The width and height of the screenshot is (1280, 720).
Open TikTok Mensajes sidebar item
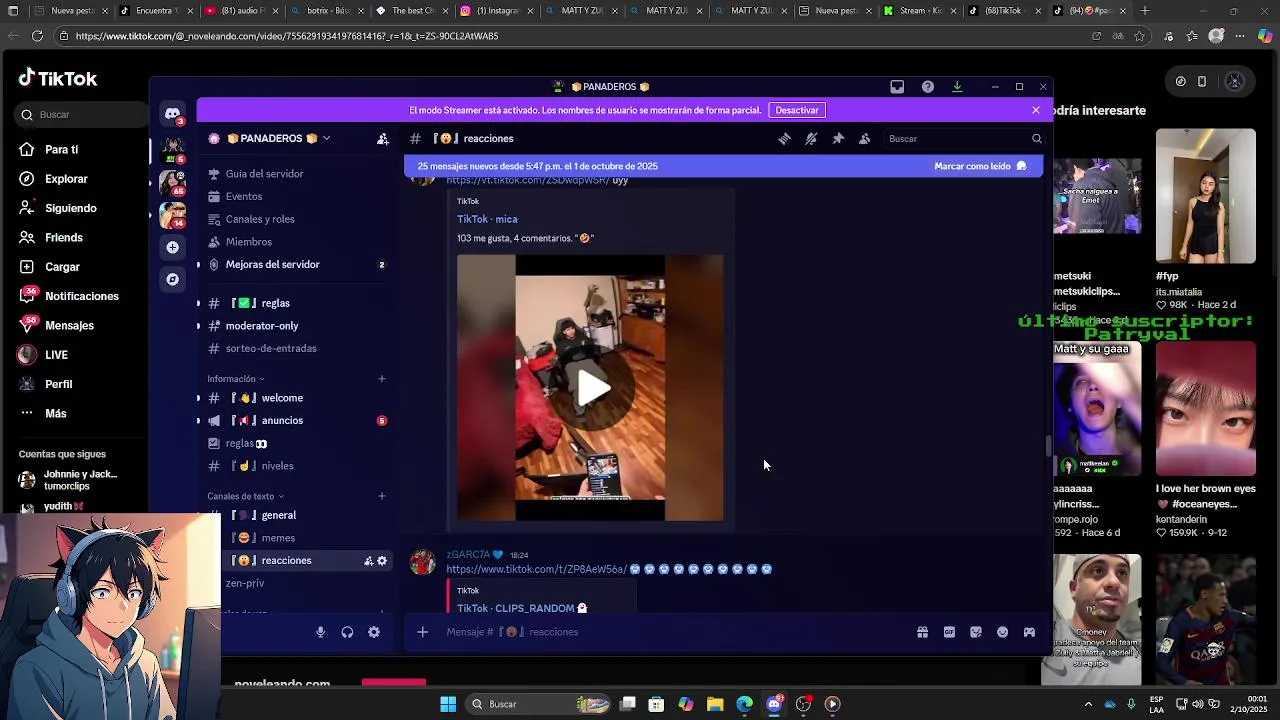tap(69, 325)
